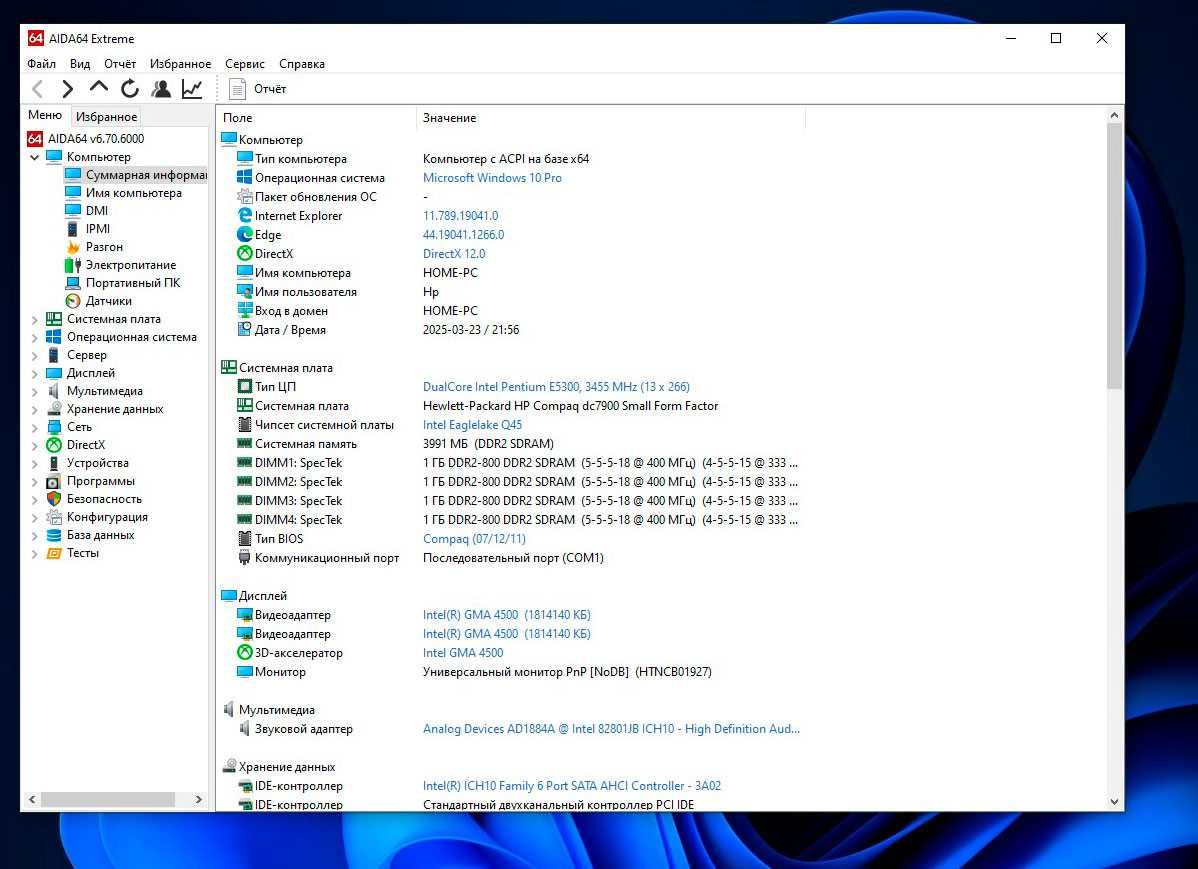Select Суммарная информация tree item
1198x869 pixels.
pyautogui.click(x=146, y=175)
